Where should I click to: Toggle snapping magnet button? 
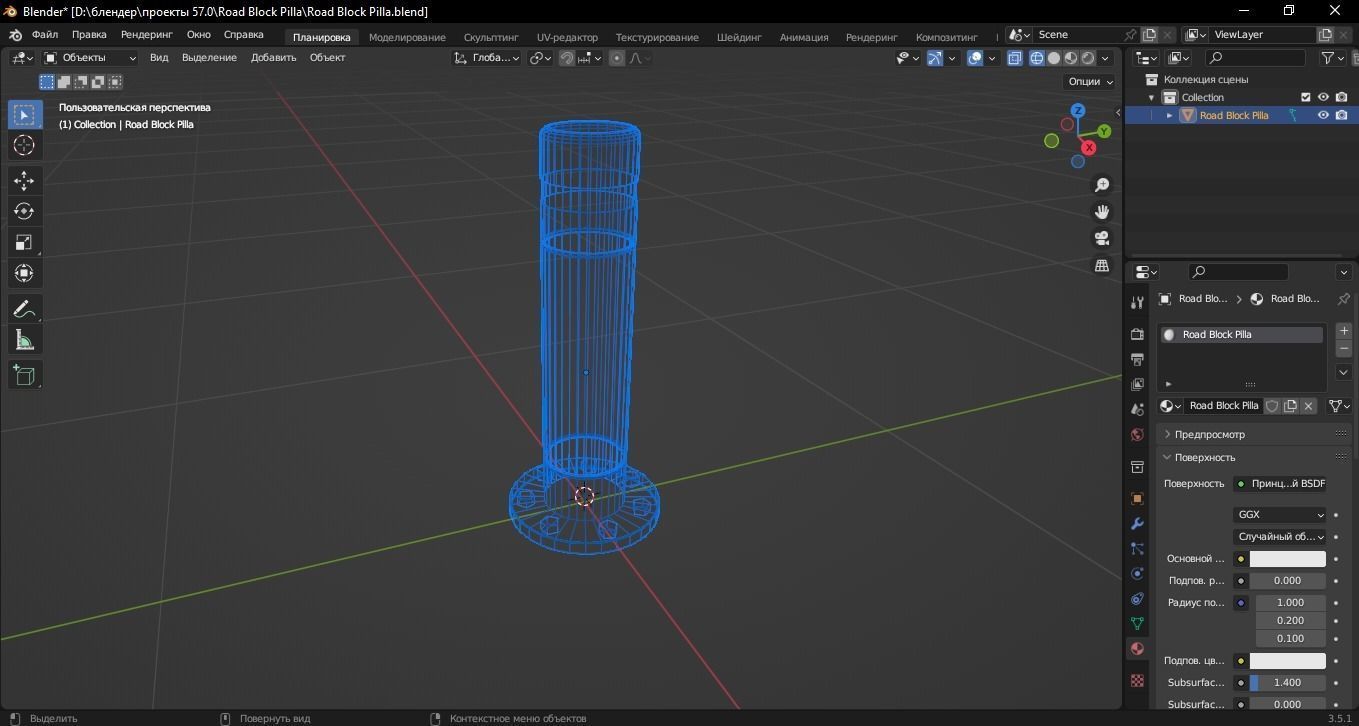tap(566, 58)
